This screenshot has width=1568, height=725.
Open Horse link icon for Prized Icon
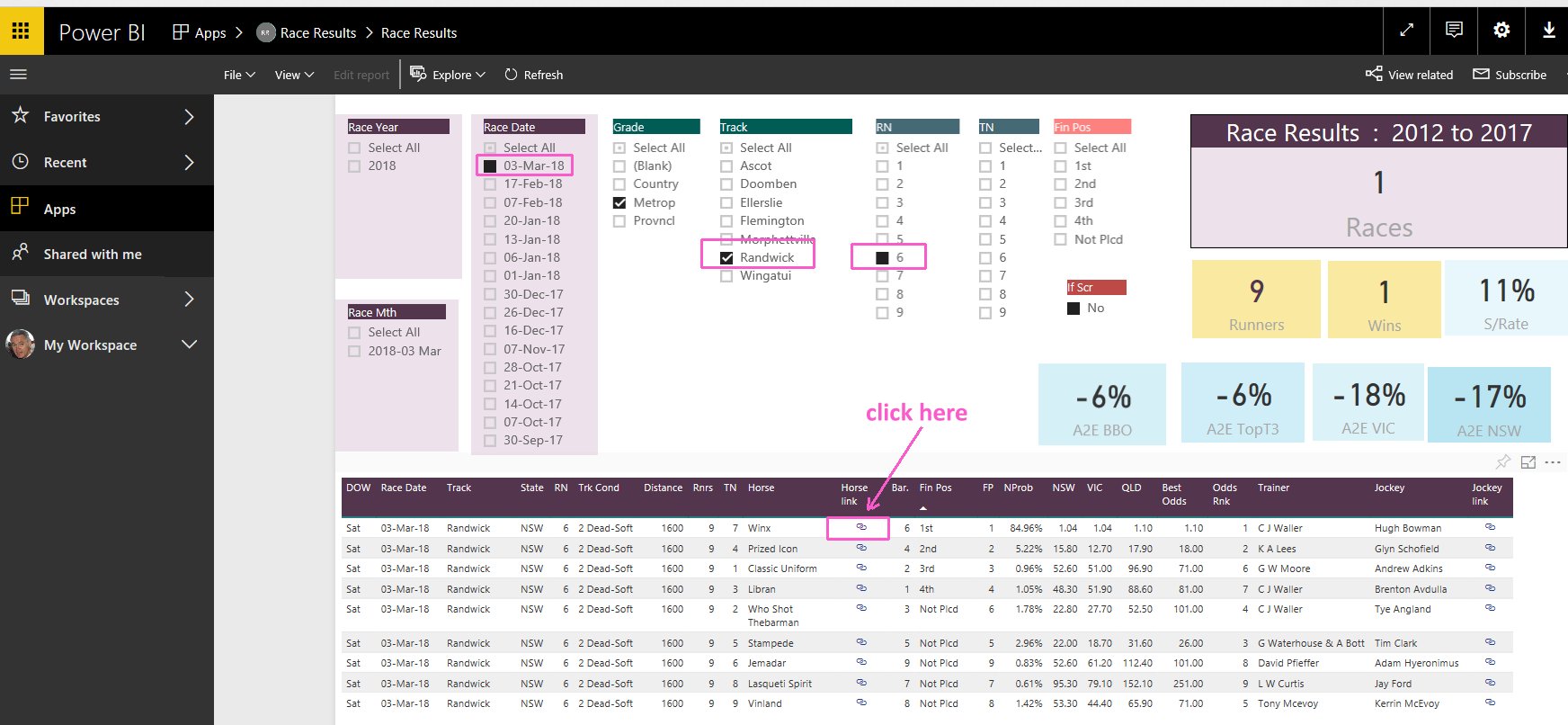pos(861,547)
